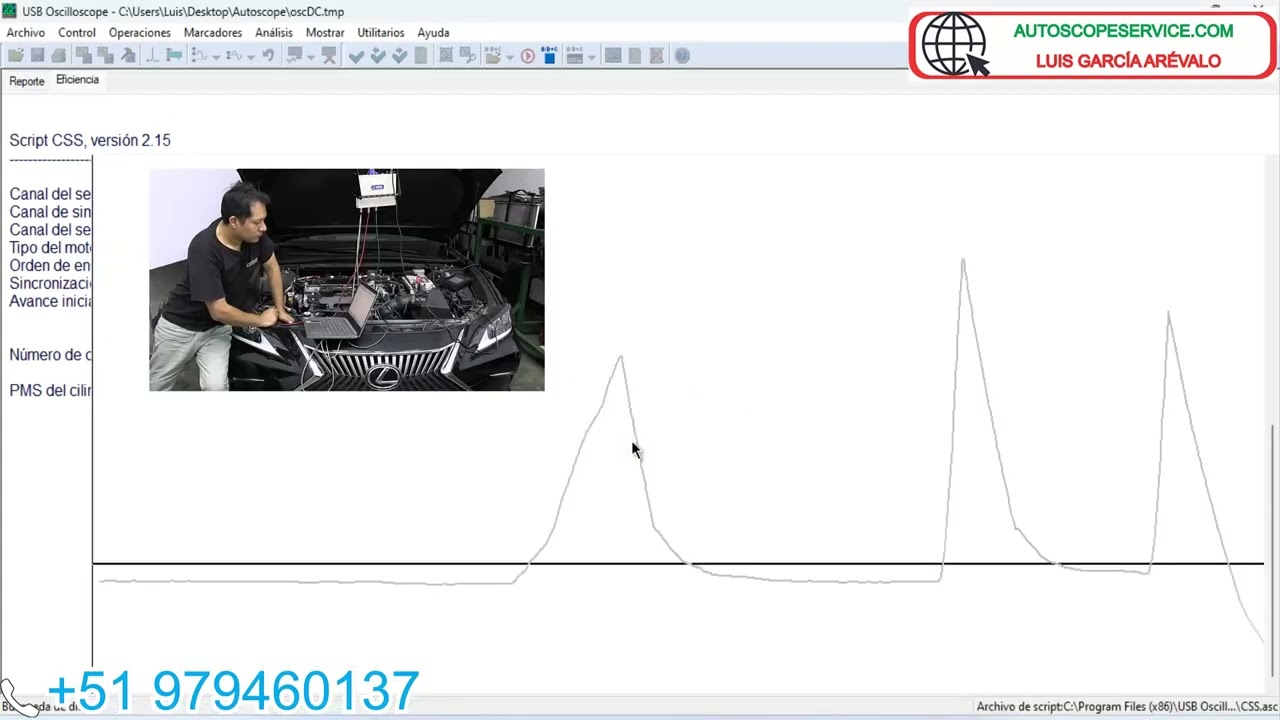This screenshot has width=1280, height=720.
Task: Click the 'Tipo del mot' report line
Action: [50, 248]
